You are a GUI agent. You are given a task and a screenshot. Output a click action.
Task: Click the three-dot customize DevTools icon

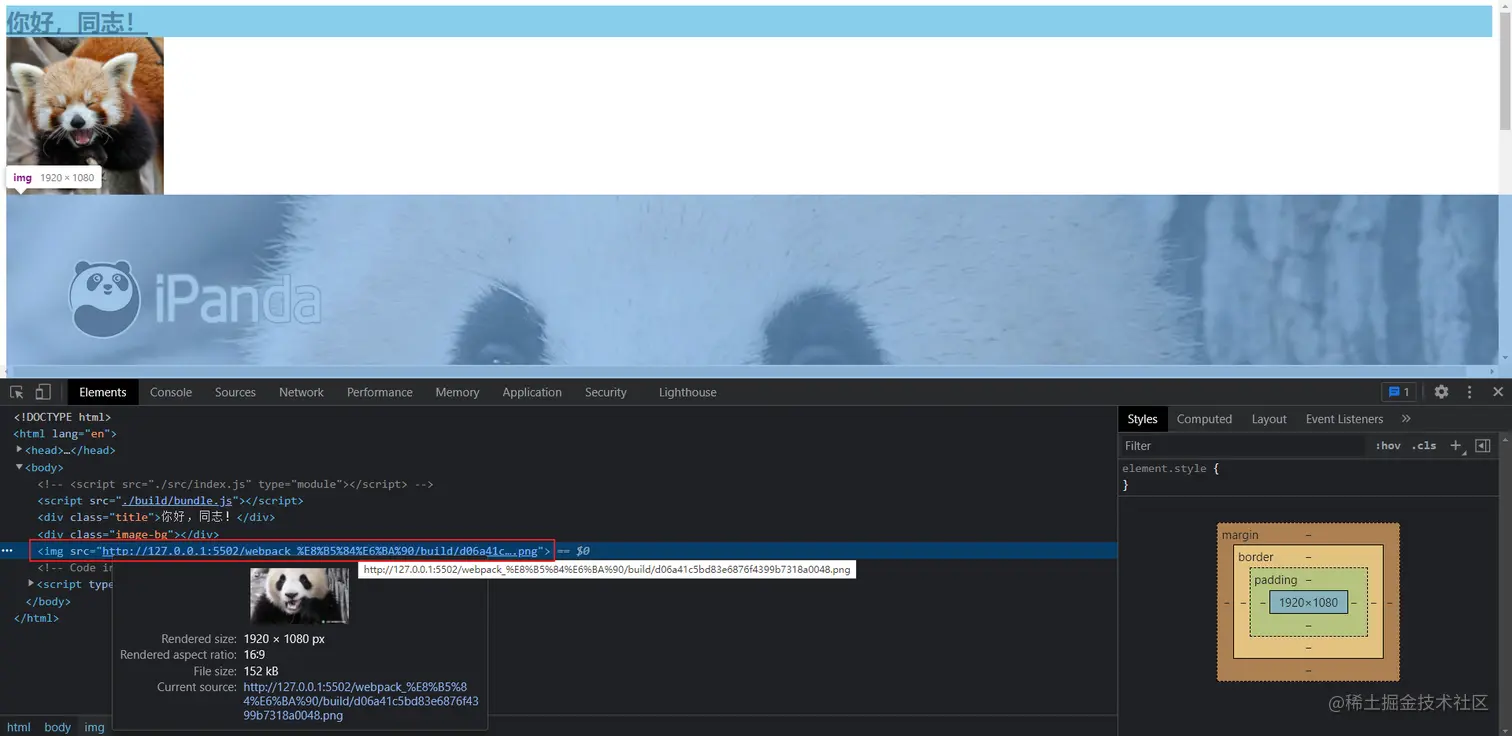point(1469,392)
